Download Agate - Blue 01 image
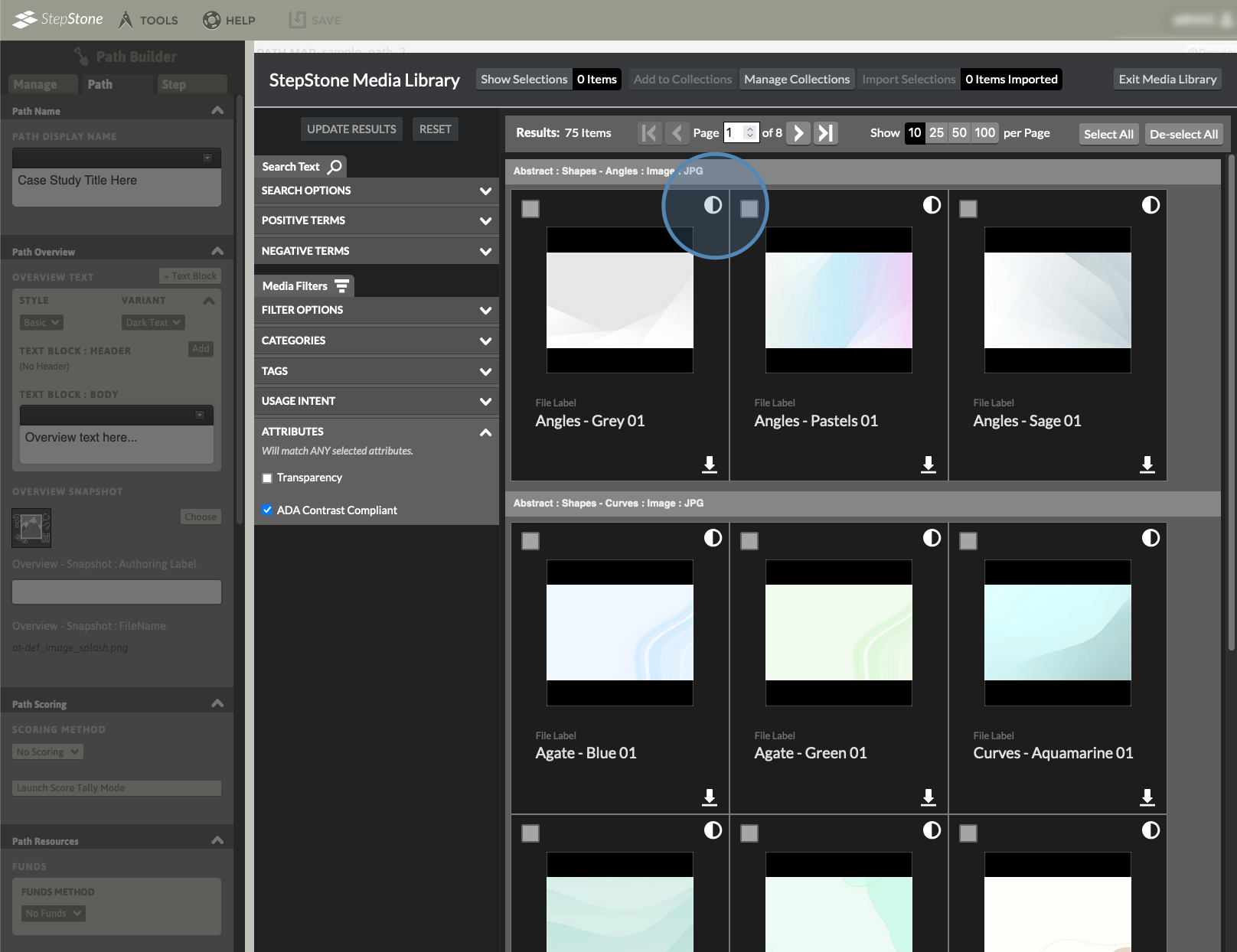This screenshot has height=952, width=1237. [x=710, y=797]
